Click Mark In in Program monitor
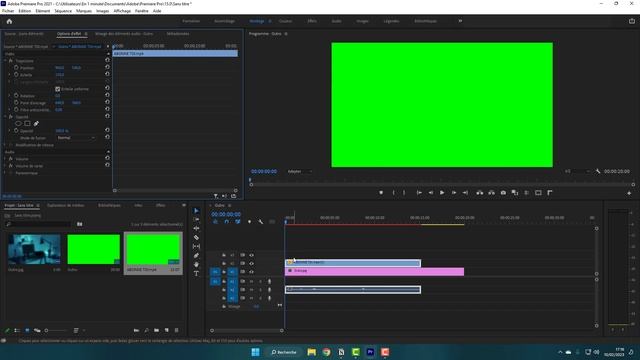The image size is (640, 360). (393, 193)
